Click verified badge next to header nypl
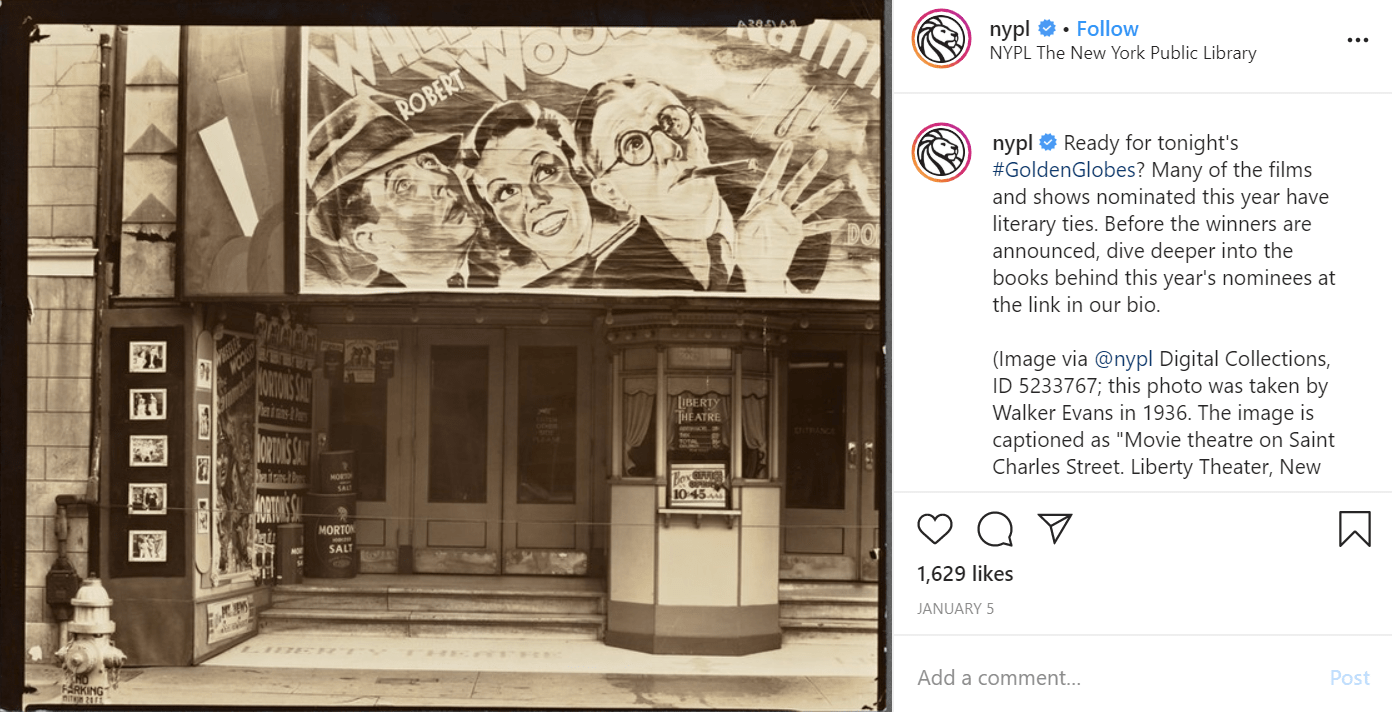 tap(1047, 28)
